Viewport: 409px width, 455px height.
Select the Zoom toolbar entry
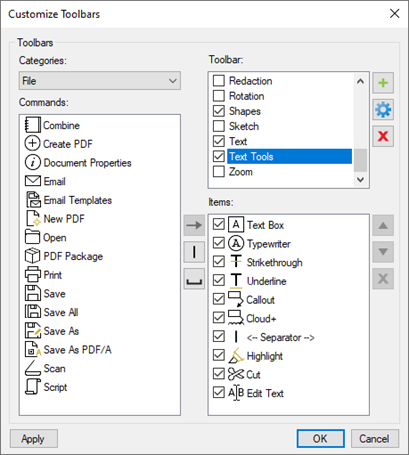[241, 172]
